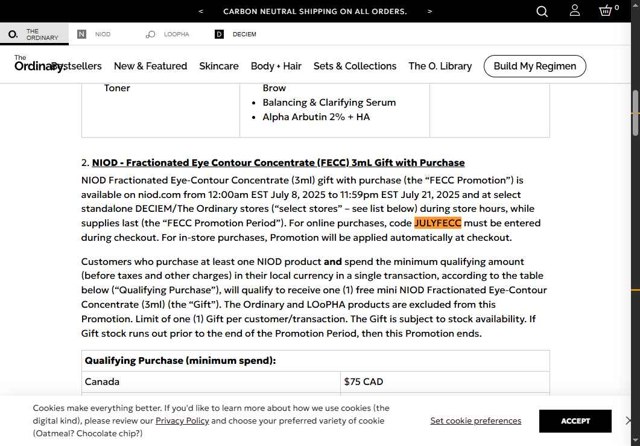Screen dimensions: 640x446
Task: Accept cookies with ACCEPT button
Action: click(x=575, y=421)
